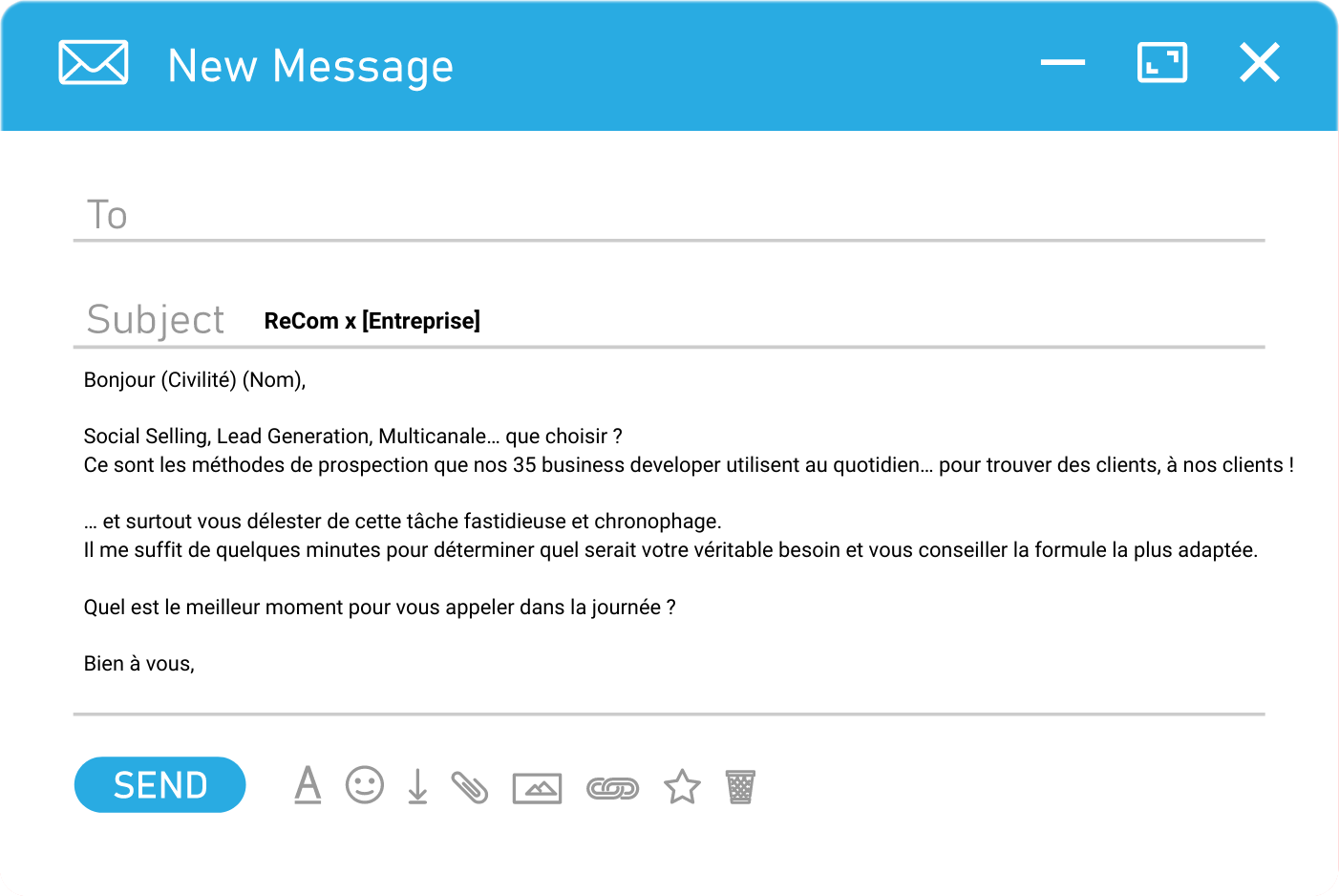Attach a file using the paperclip icon
This screenshot has width=1339, height=896.
(x=470, y=785)
